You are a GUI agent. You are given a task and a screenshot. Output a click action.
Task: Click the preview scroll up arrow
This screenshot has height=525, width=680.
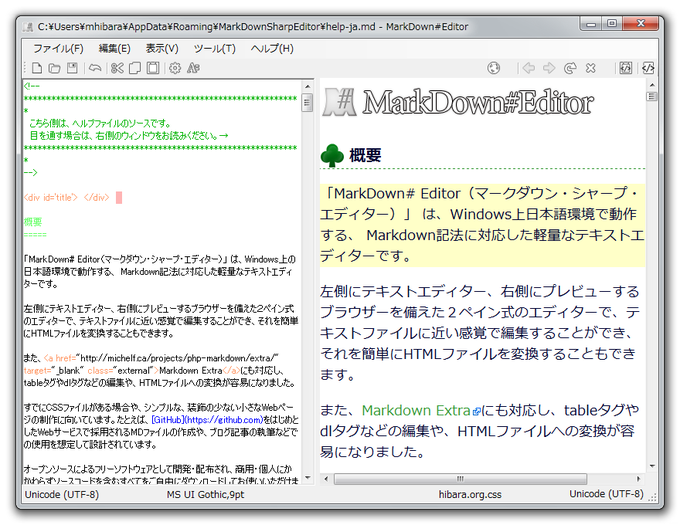pos(652,85)
